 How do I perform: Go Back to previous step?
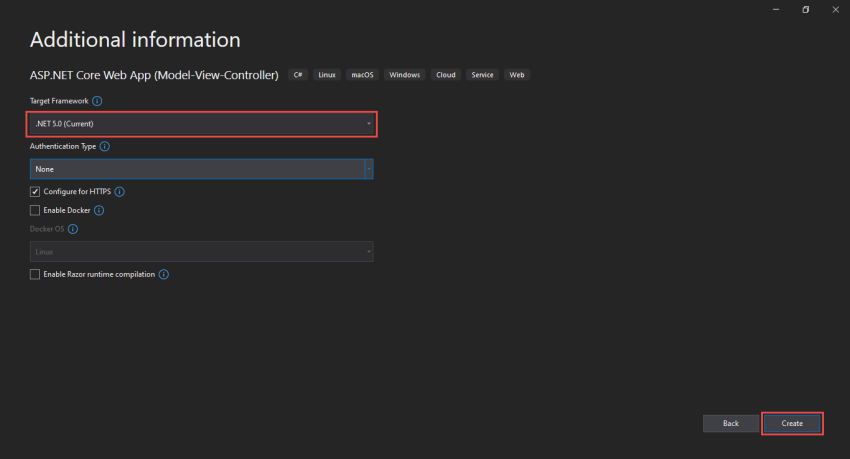pos(731,423)
